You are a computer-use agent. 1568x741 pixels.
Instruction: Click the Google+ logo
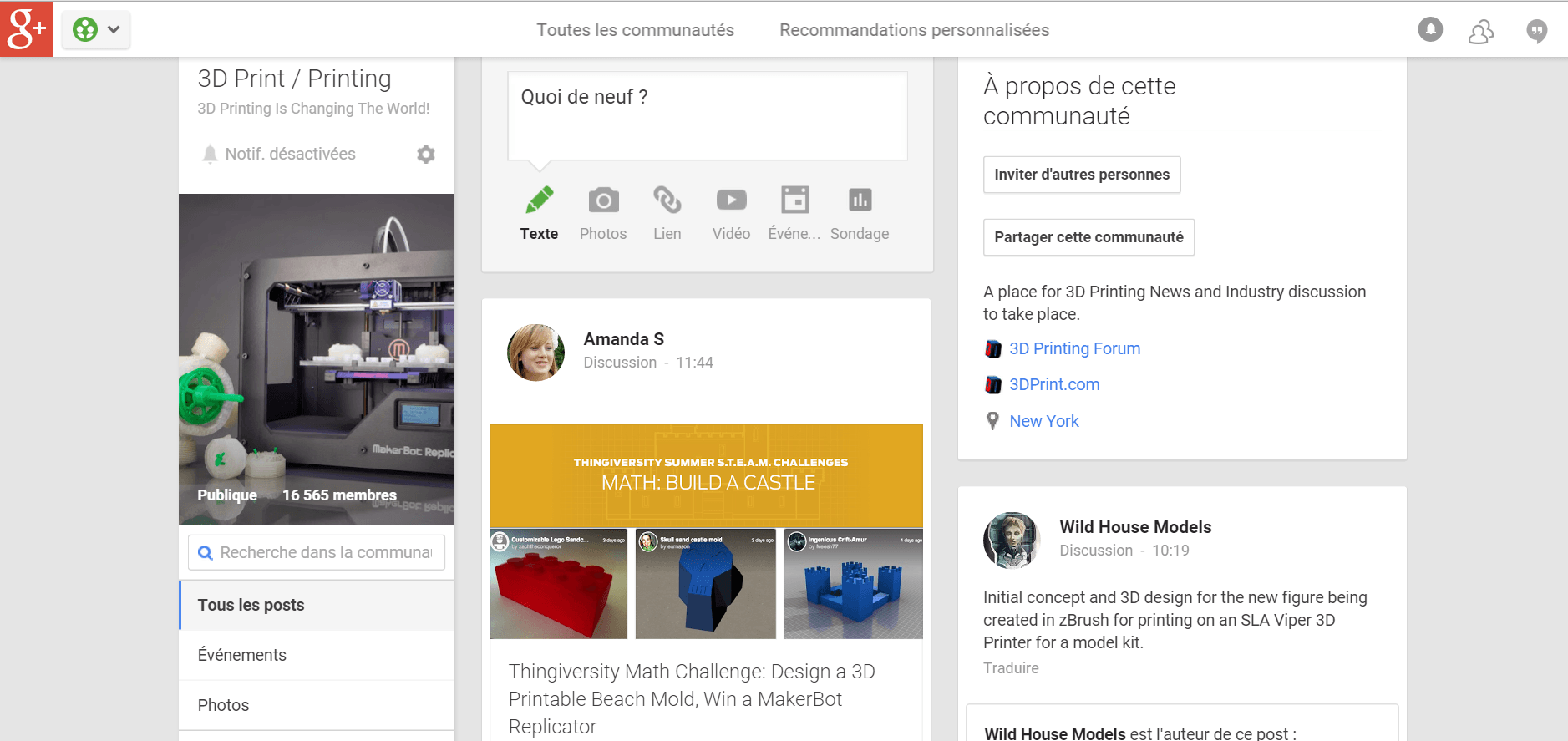[27, 28]
